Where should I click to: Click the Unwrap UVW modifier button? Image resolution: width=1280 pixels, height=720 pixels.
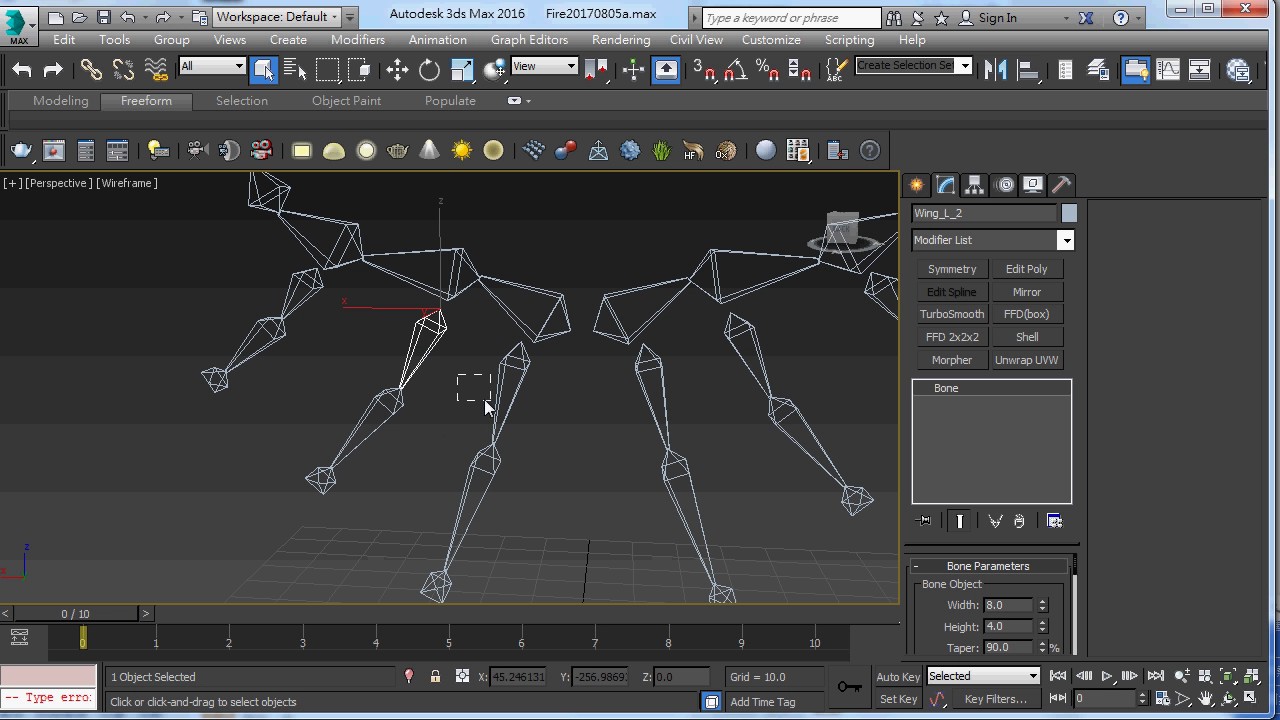click(x=1027, y=360)
